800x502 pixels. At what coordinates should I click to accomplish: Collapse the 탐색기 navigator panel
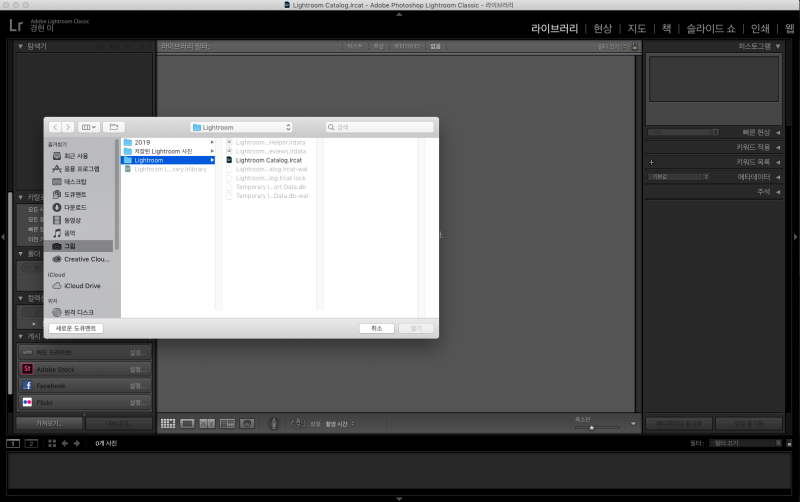tap(20, 46)
